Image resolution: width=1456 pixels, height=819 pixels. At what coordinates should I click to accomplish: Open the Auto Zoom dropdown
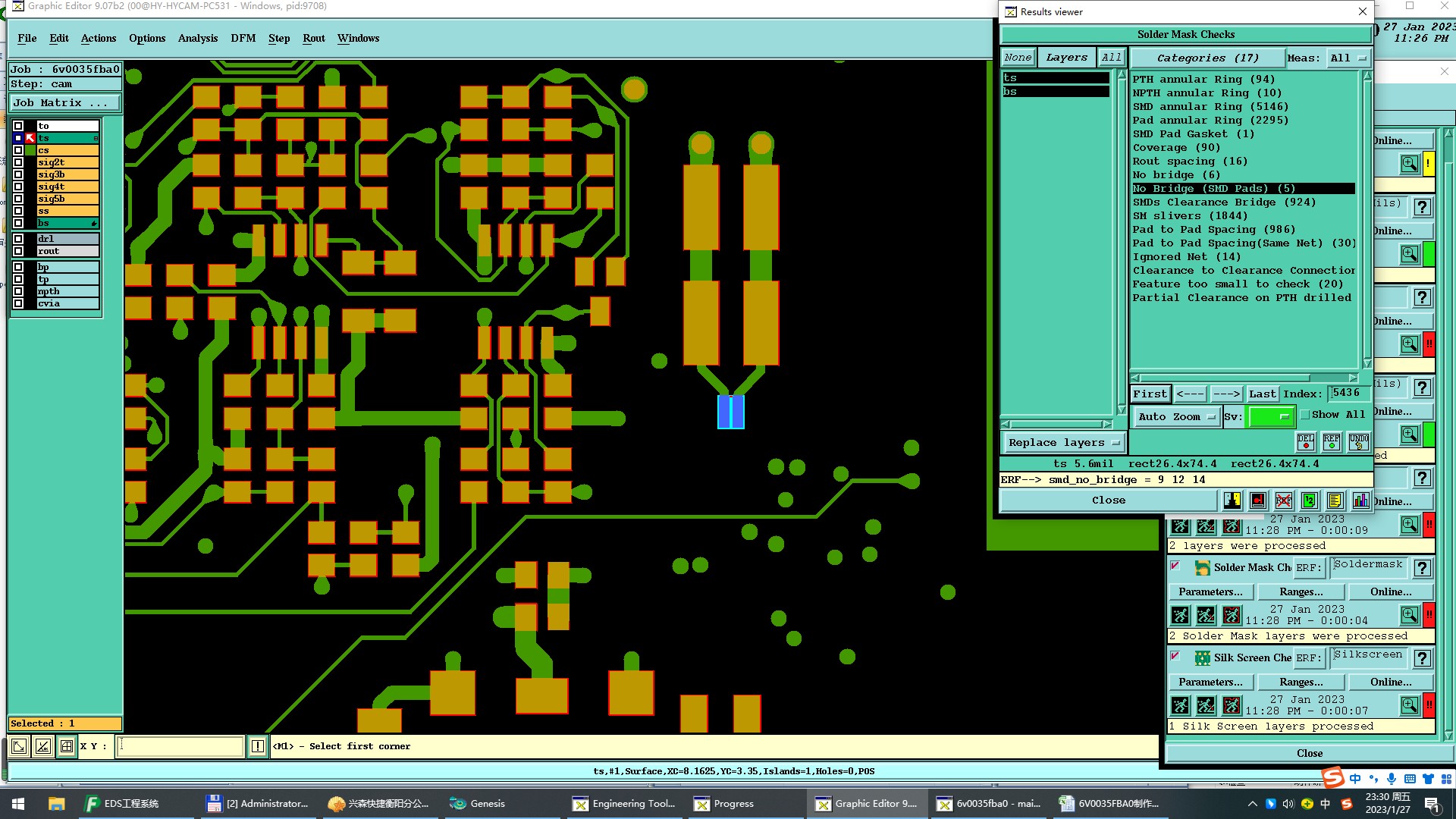click(1176, 416)
